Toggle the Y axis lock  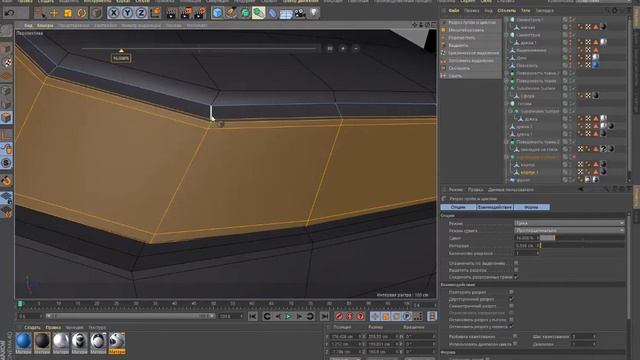pos(127,13)
